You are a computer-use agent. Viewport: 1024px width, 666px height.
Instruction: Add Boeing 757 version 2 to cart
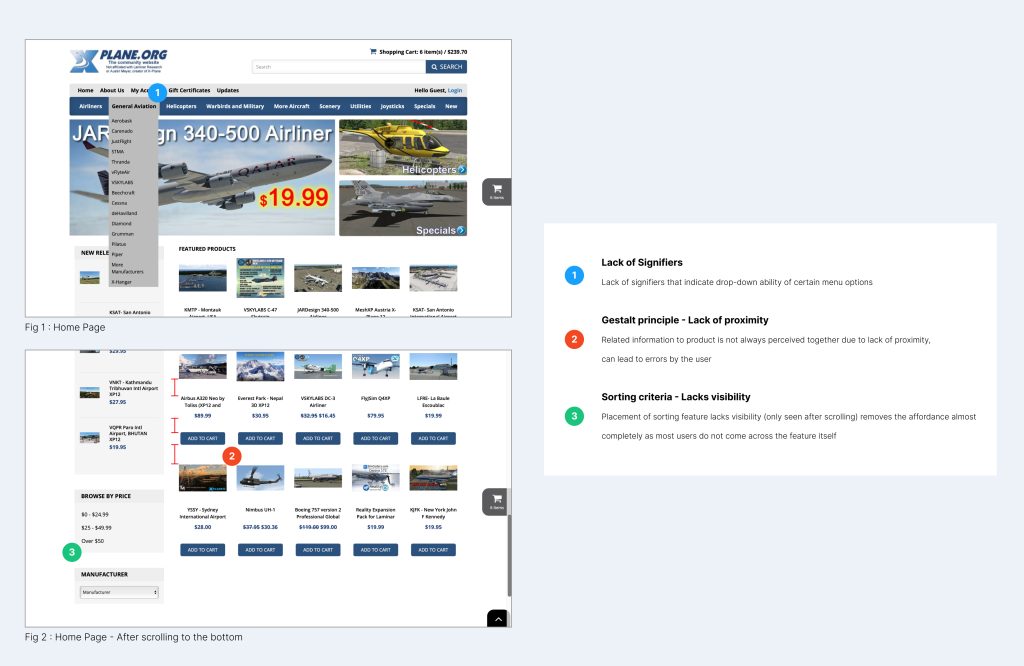tap(318, 550)
